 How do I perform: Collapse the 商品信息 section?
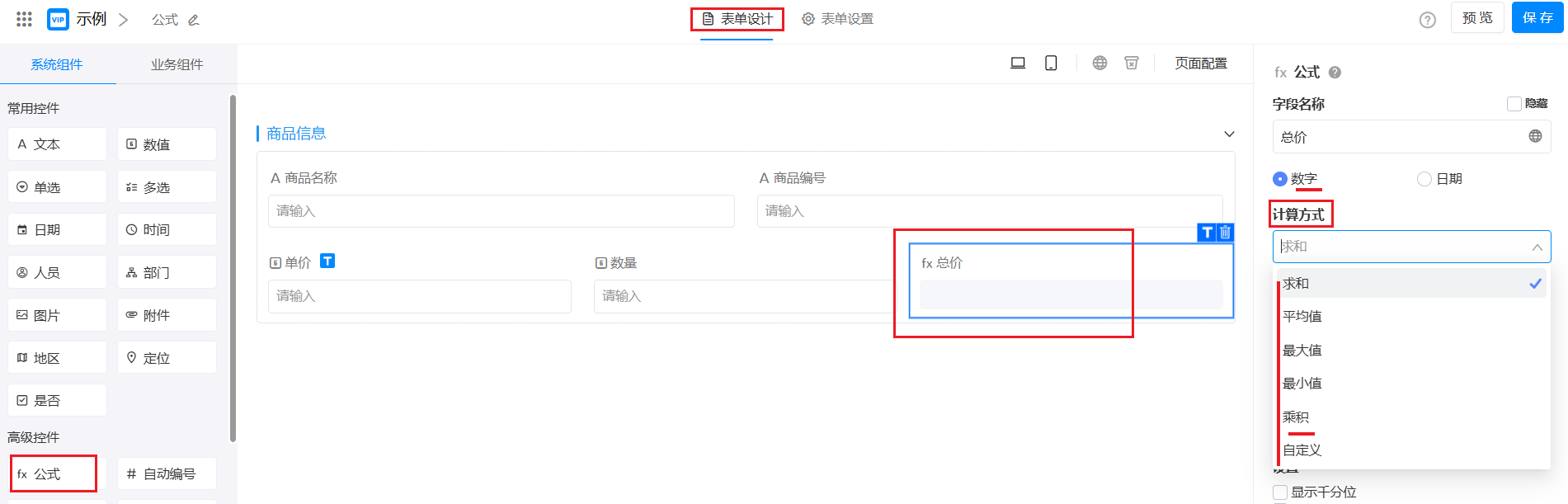point(1229,134)
